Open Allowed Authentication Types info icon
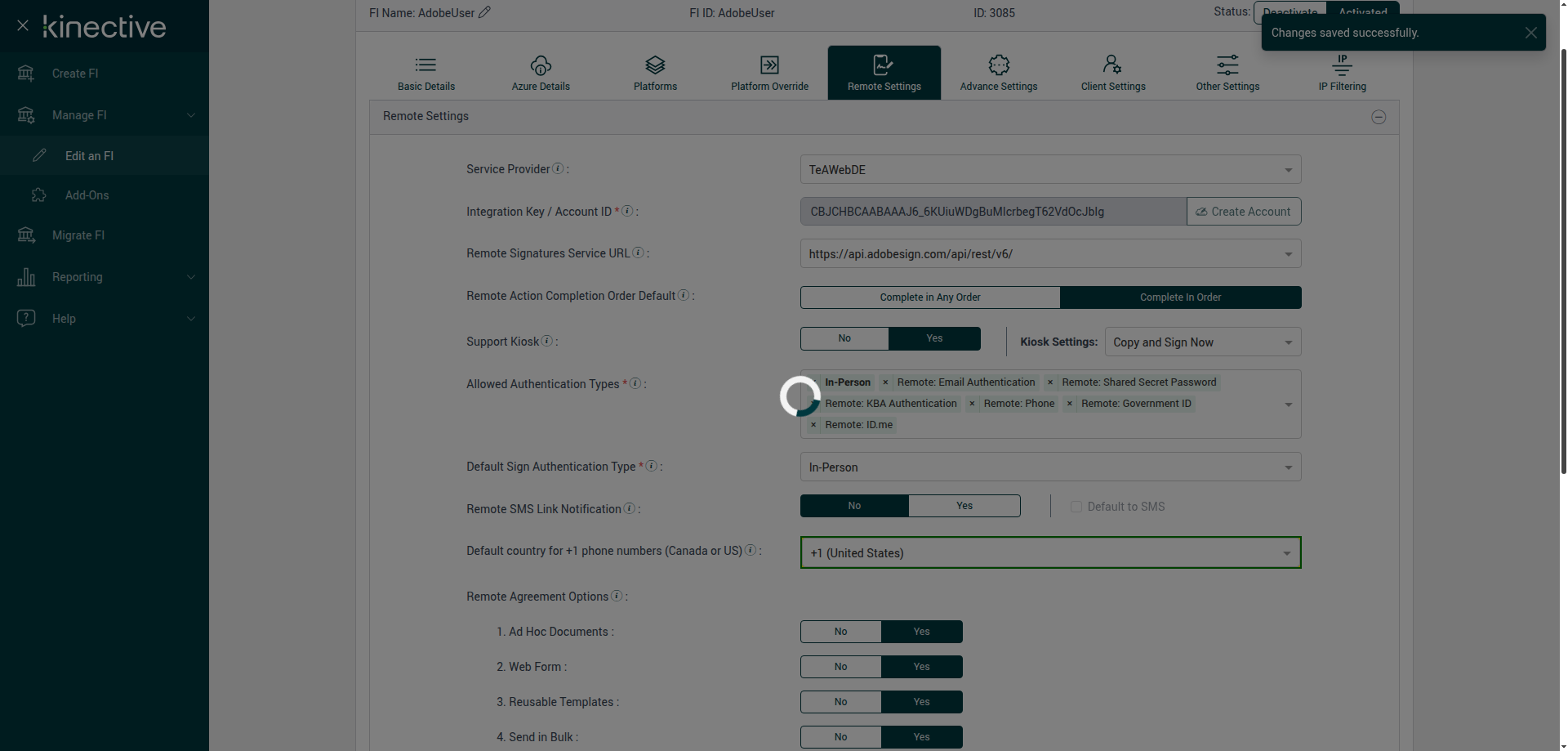The image size is (1568, 751). pyautogui.click(x=635, y=383)
